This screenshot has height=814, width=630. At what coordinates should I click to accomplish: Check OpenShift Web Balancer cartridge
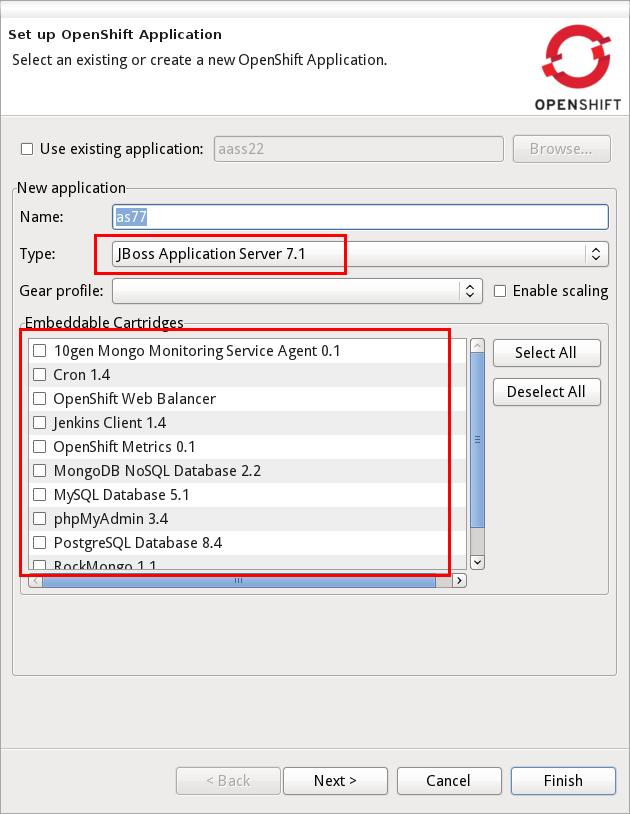(x=39, y=399)
